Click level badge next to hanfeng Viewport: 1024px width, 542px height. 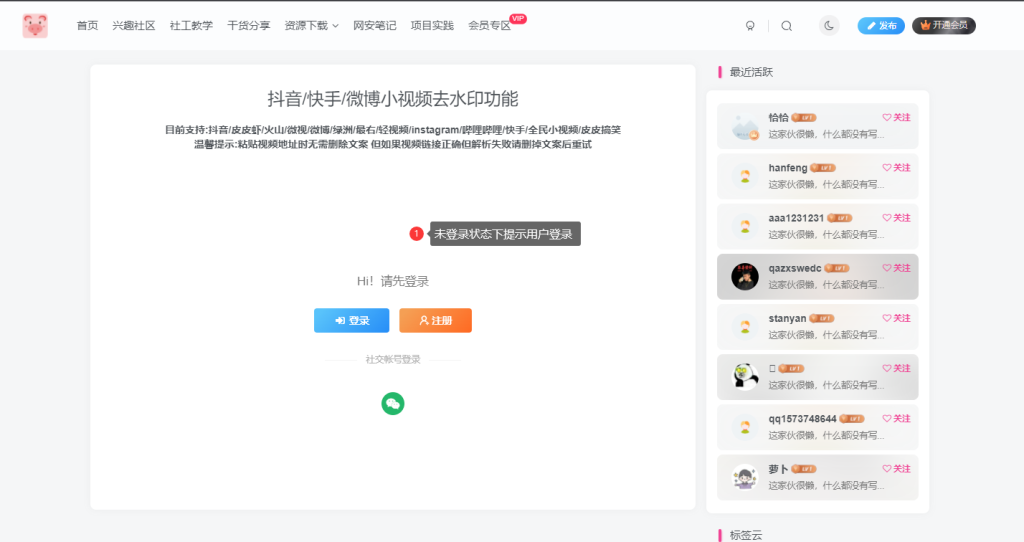pos(823,168)
